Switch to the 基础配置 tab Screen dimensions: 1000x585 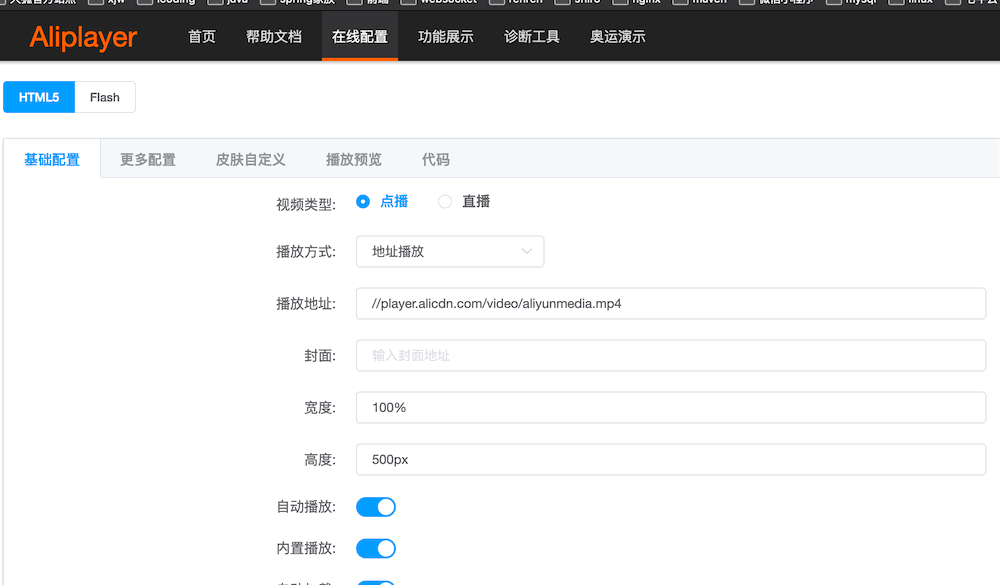[52, 159]
